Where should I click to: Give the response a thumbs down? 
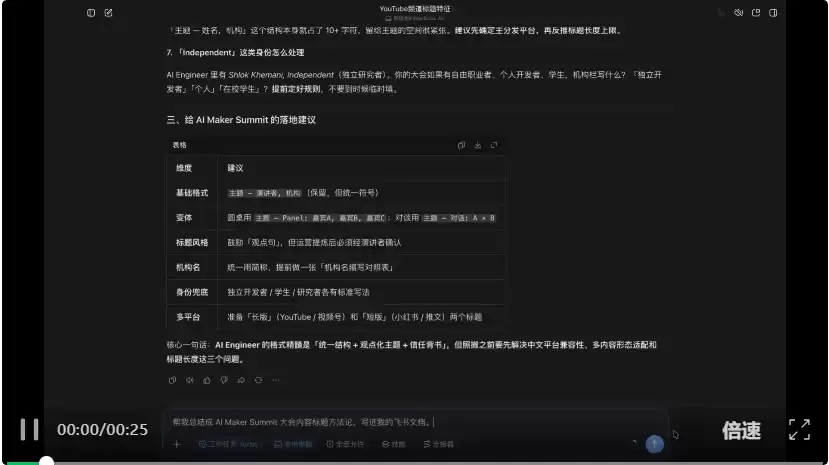tap(224, 380)
